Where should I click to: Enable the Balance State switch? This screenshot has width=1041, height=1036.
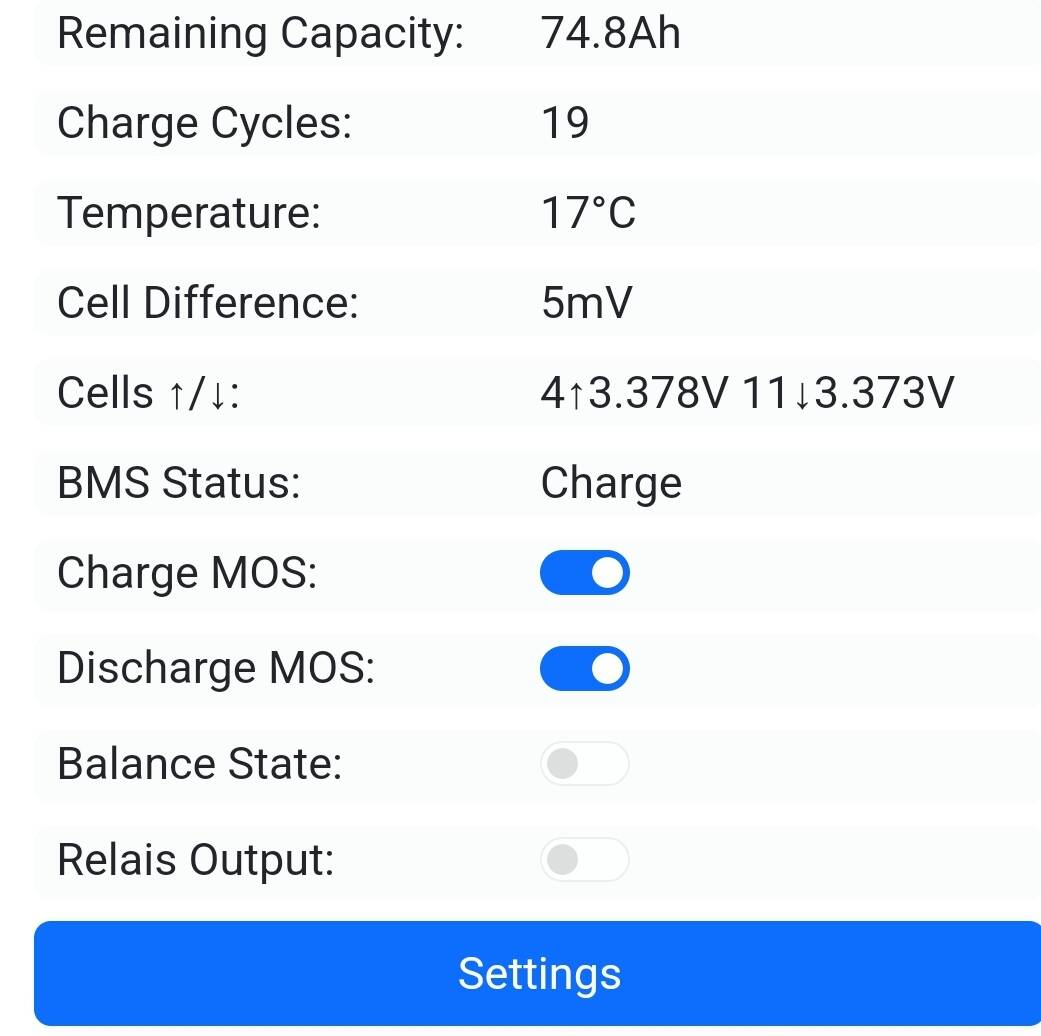pyautogui.click(x=585, y=764)
